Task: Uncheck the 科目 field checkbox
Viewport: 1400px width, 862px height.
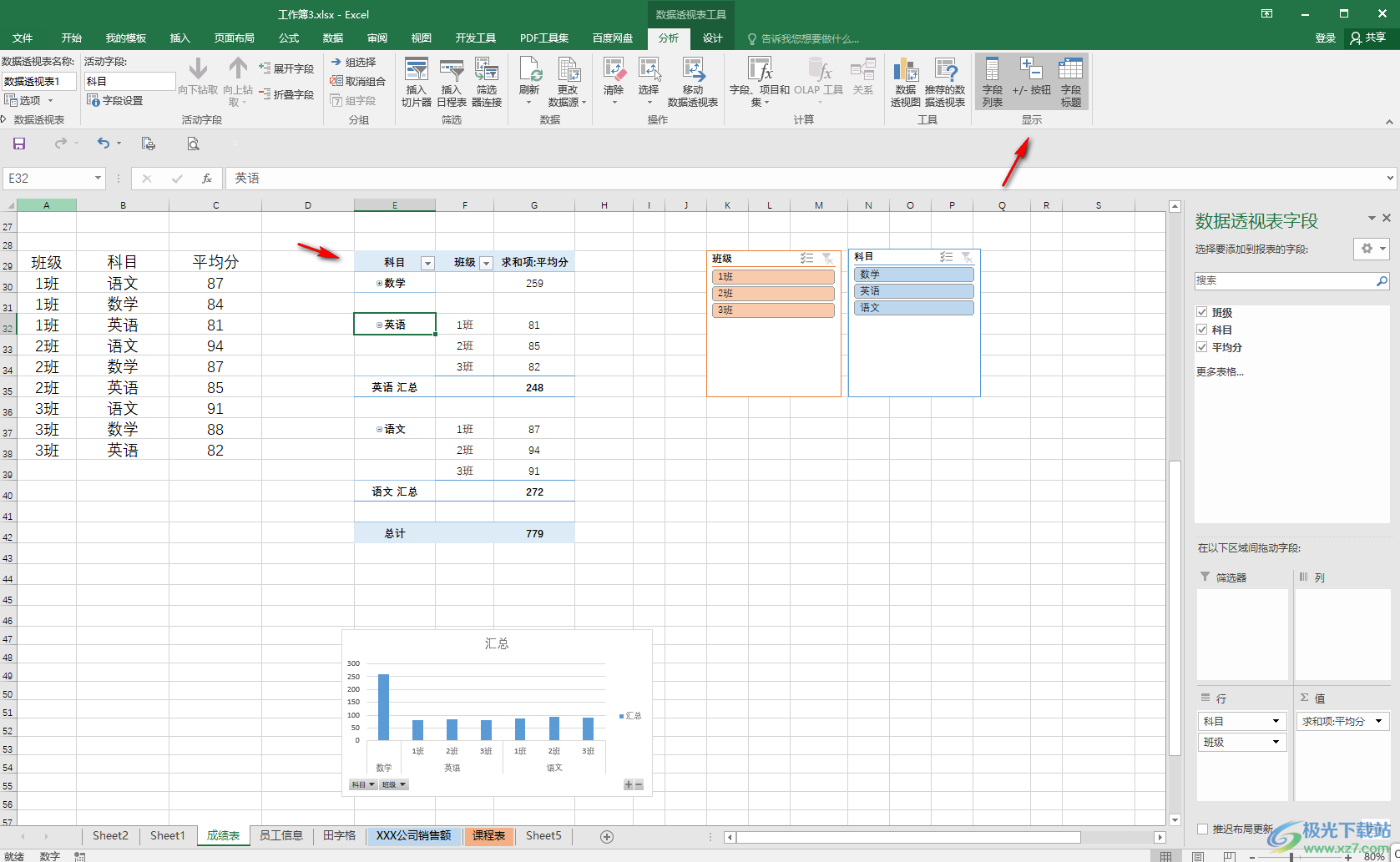Action: tap(1202, 330)
